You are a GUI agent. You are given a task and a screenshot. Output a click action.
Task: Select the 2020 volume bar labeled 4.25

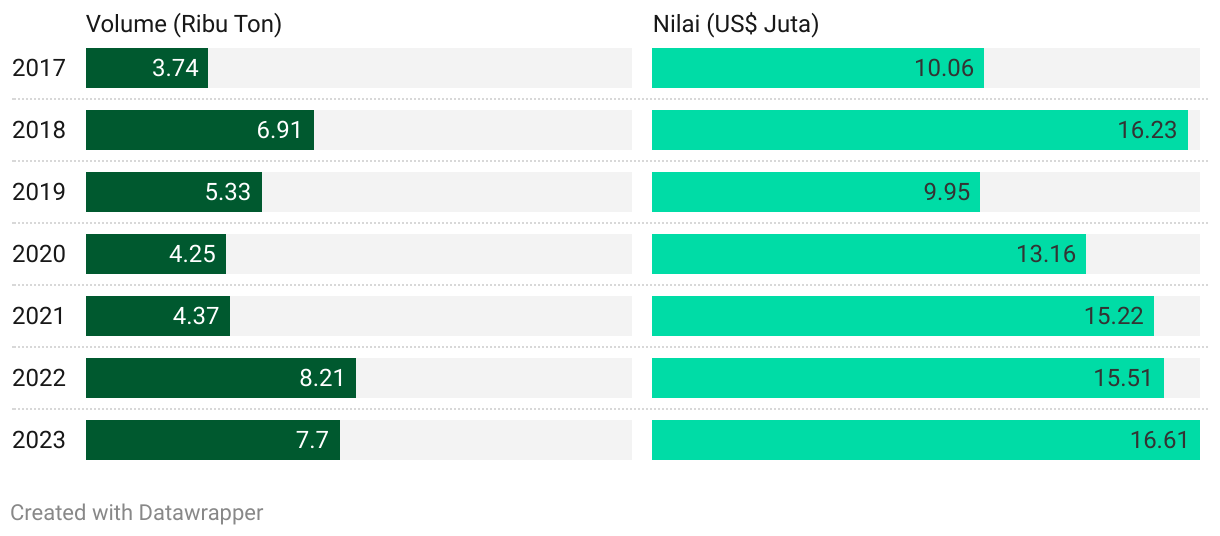(x=156, y=254)
